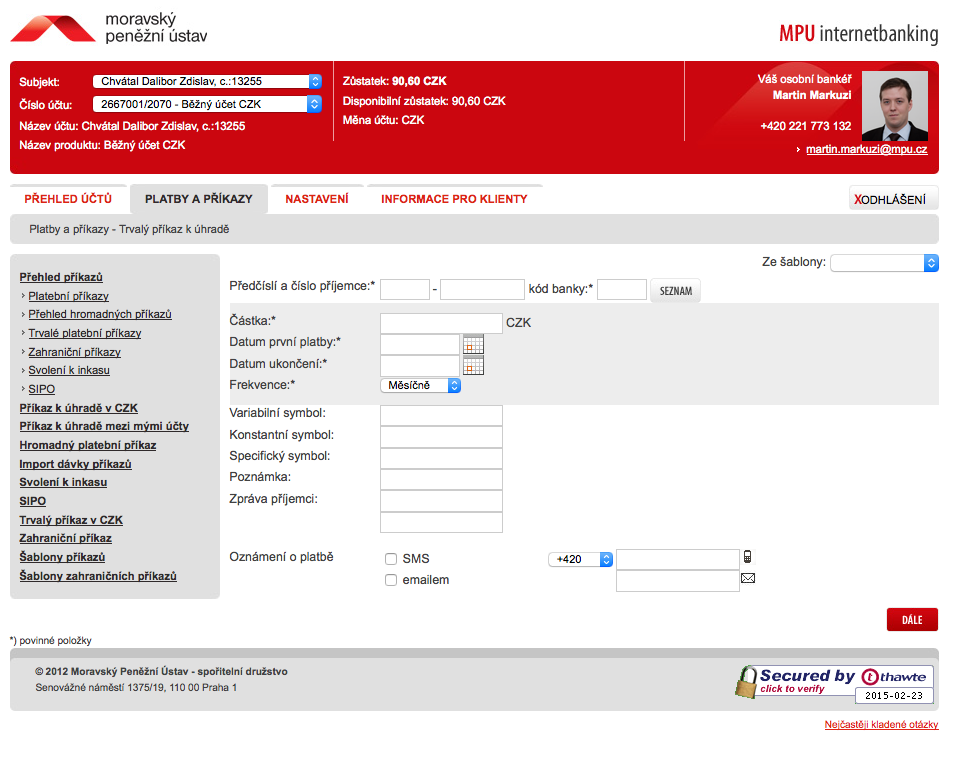Screen dimensions: 960x761
Task: Click Odhlášení logout button
Action: point(893,199)
